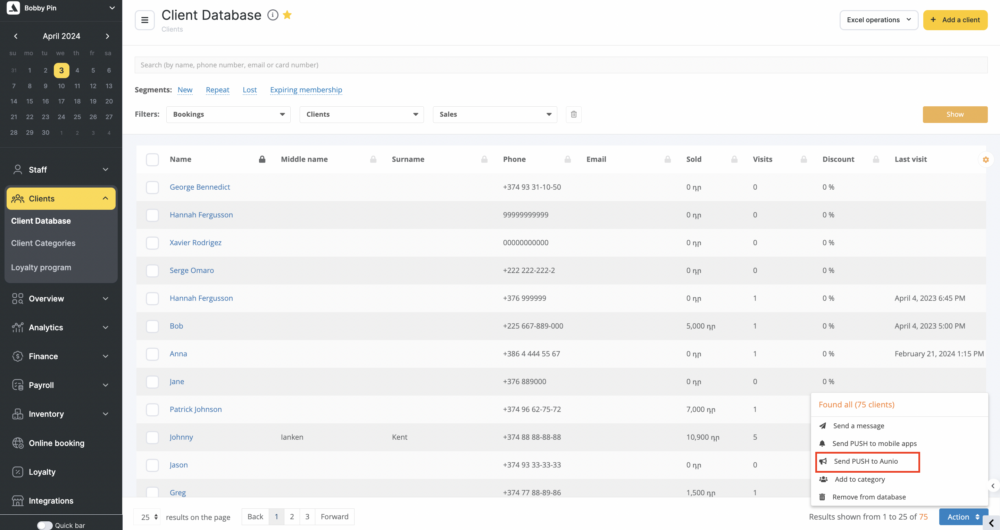Open Xavier Rodrigez client profile link
The width and height of the screenshot is (1000, 530).
196,243
